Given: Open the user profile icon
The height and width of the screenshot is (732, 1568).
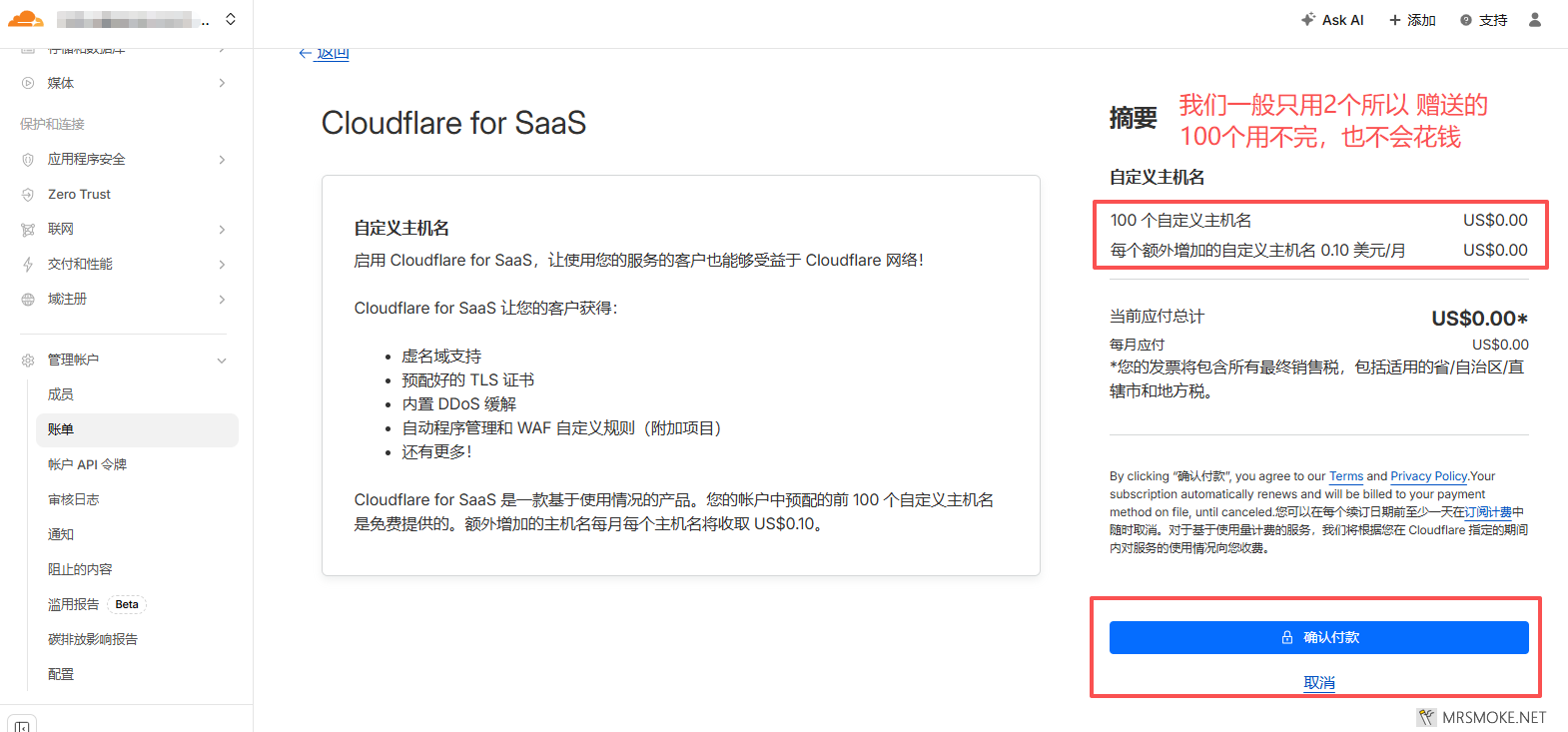Looking at the screenshot, I should [x=1535, y=20].
